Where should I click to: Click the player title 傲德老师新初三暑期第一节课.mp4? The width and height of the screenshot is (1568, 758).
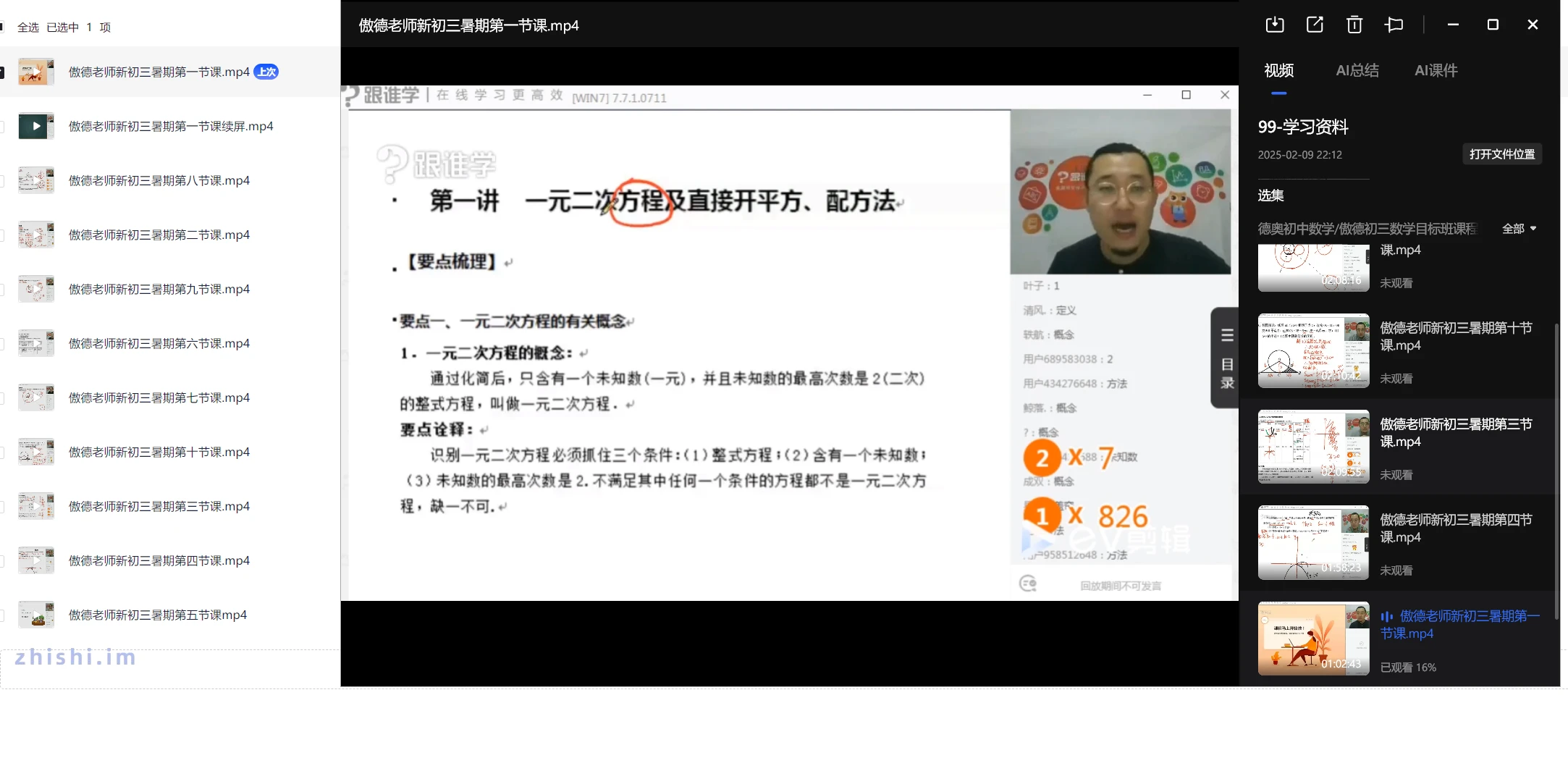tap(468, 25)
